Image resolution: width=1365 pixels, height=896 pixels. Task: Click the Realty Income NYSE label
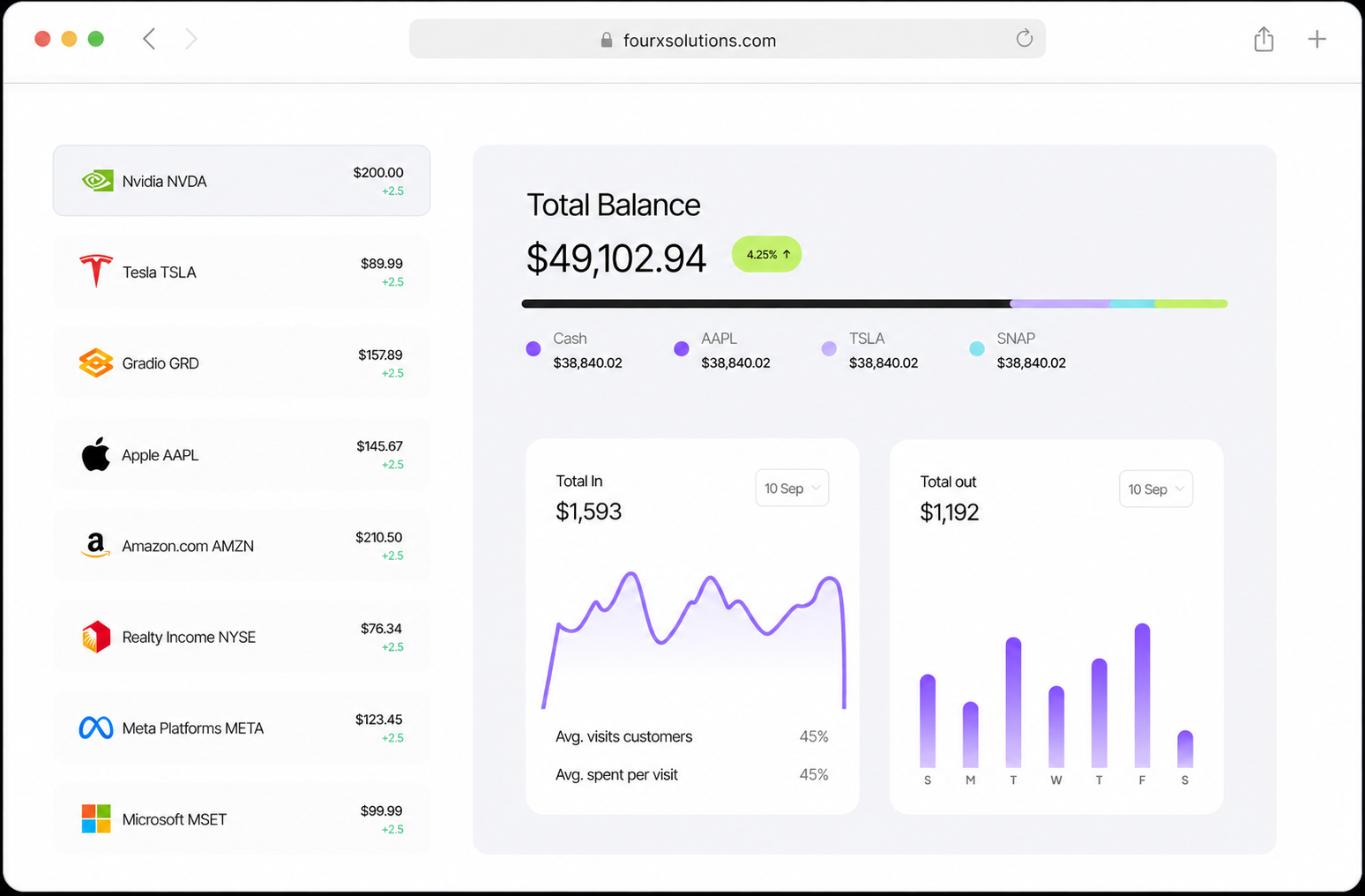(189, 637)
